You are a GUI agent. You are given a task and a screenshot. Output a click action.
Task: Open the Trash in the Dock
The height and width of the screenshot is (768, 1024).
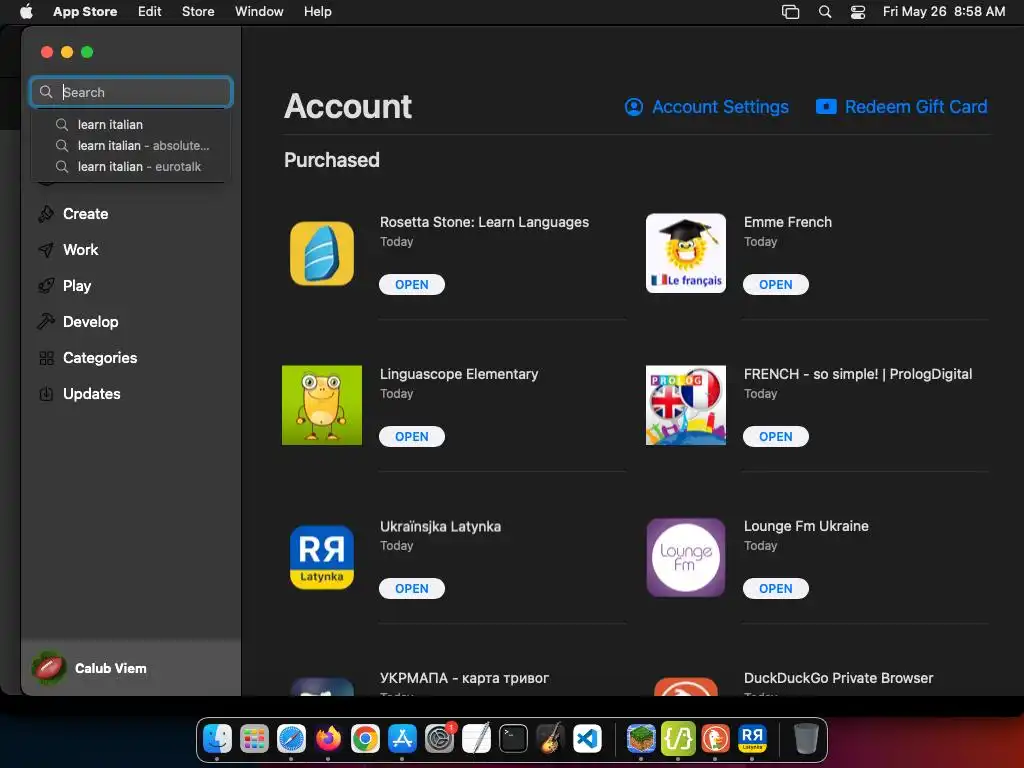tap(806, 739)
